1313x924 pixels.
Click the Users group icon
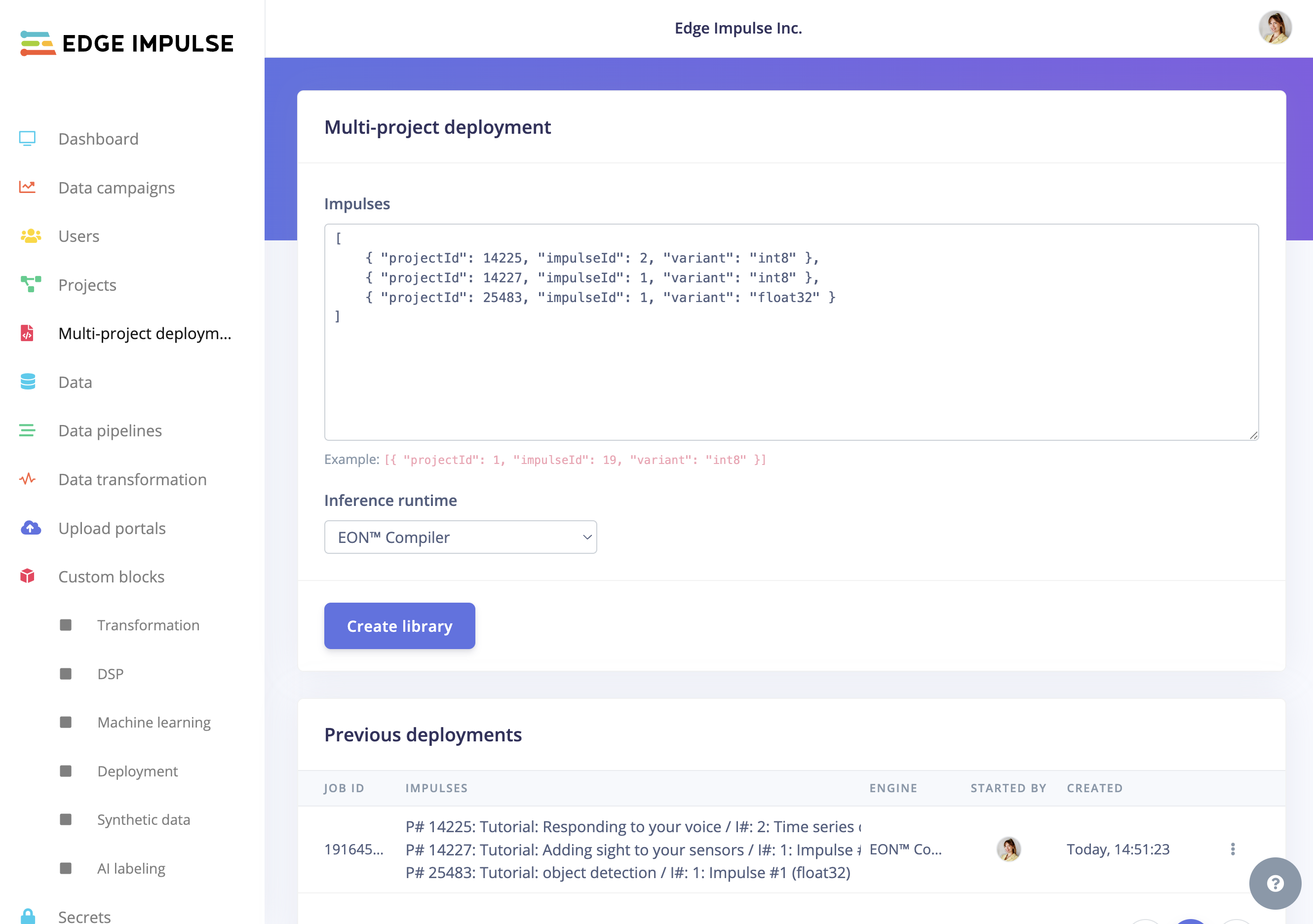click(x=31, y=236)
